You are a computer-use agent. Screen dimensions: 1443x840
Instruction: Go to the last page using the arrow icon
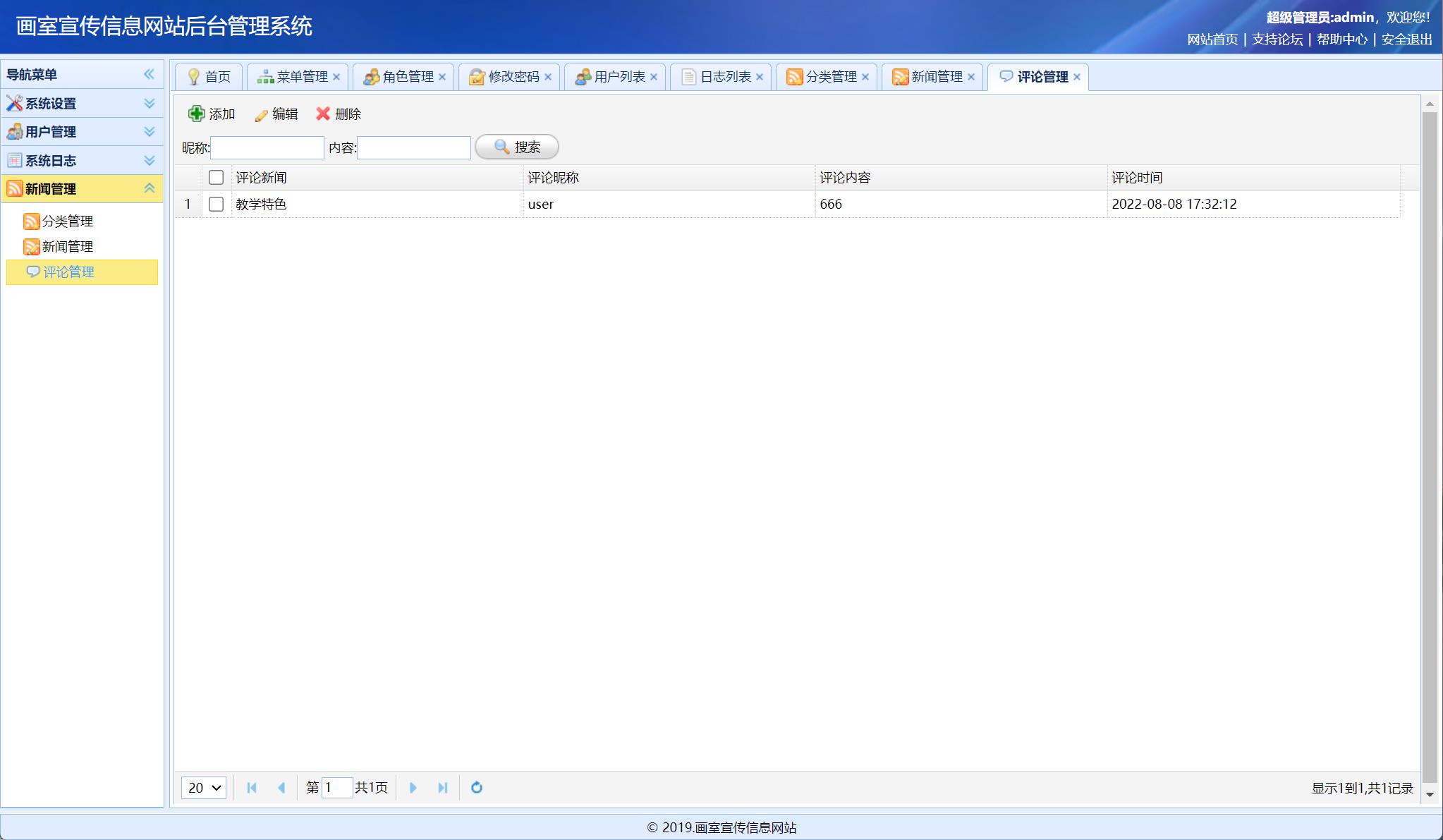[x=443, y=787]
